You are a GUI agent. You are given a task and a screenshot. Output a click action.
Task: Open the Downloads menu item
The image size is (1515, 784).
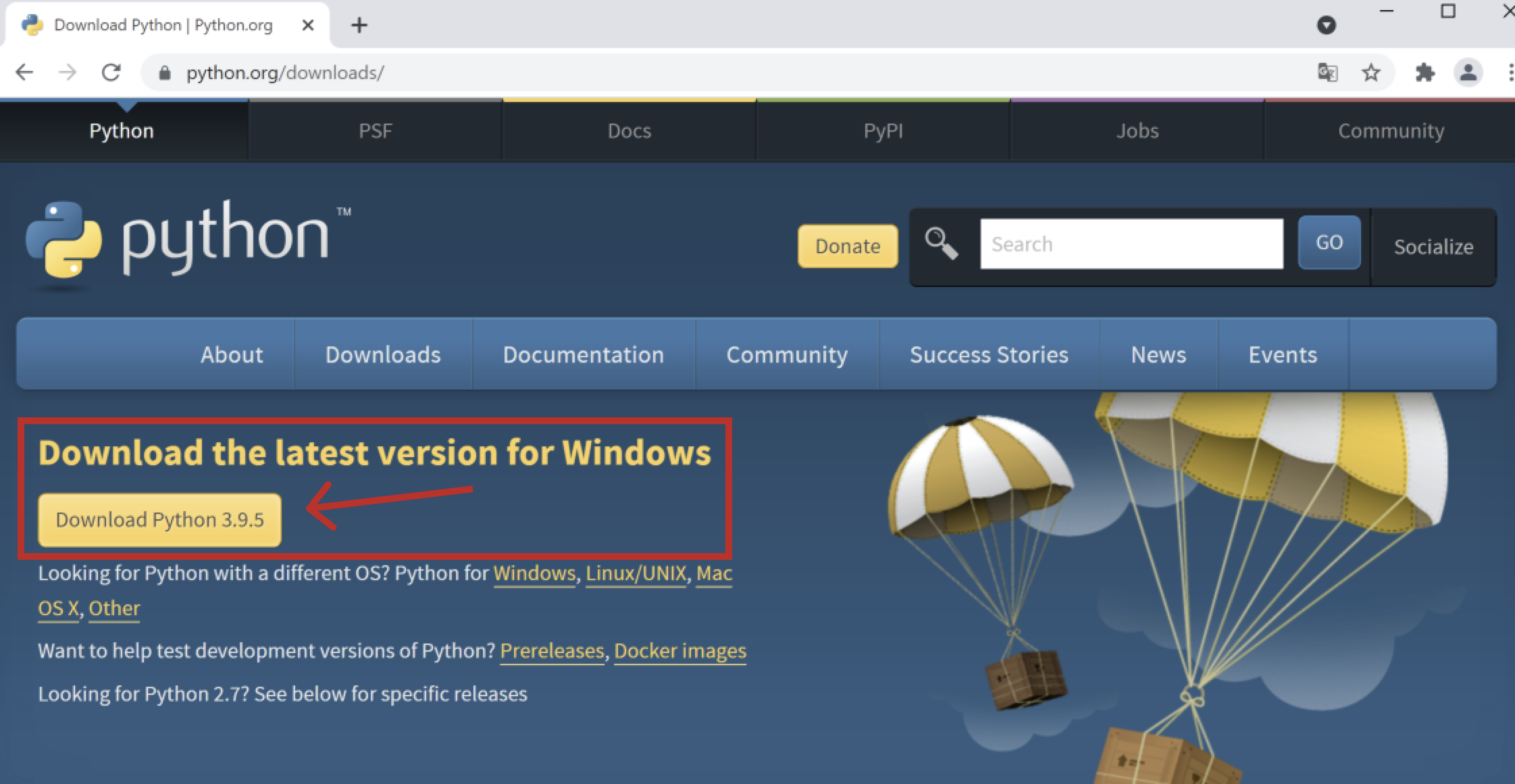[x=383, y=355]
